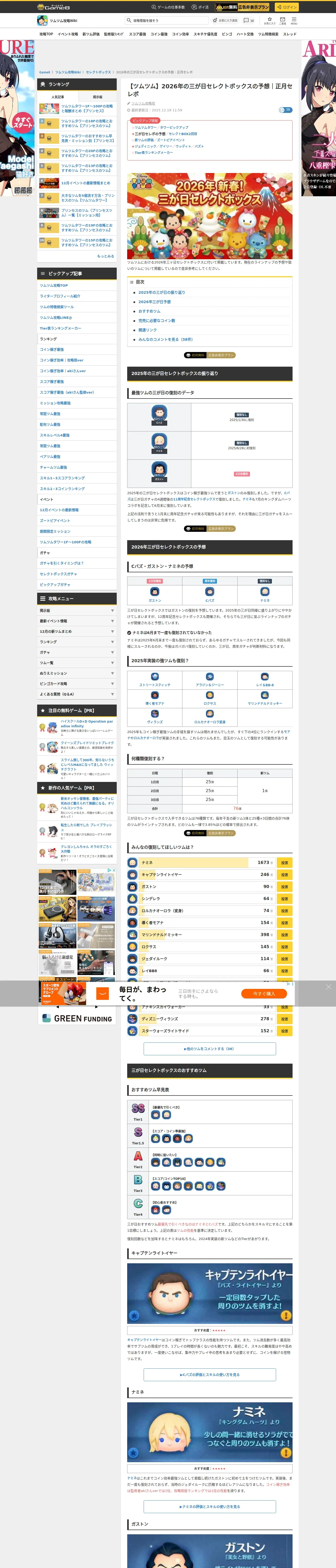Open the コイン最強 nav item
The image size is (336, 1568).
click(x=159, y=34)
